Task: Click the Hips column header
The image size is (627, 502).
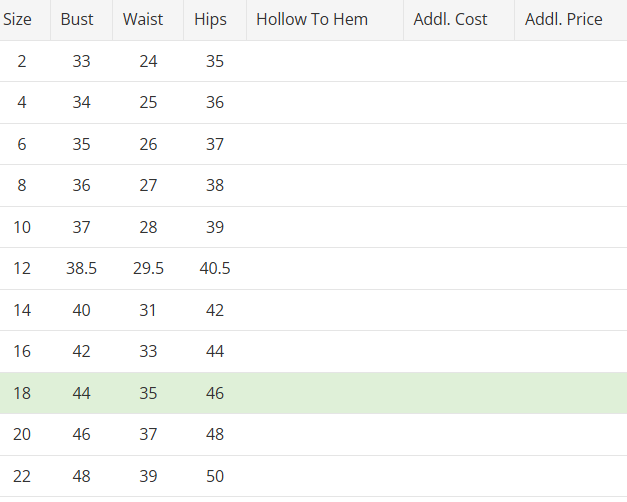Action: point(210,20)
